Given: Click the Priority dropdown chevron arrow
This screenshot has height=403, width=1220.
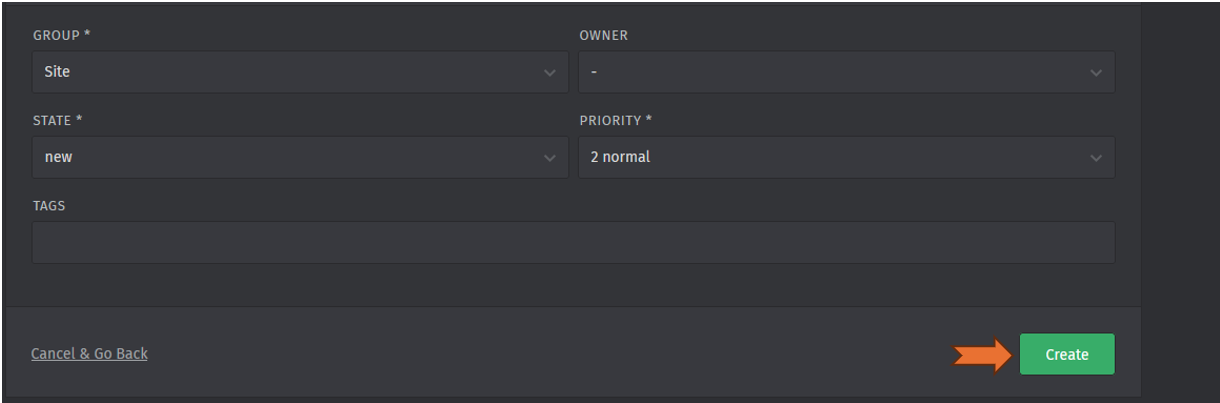Looking at the screenshot, I should tap(1096, 158).
